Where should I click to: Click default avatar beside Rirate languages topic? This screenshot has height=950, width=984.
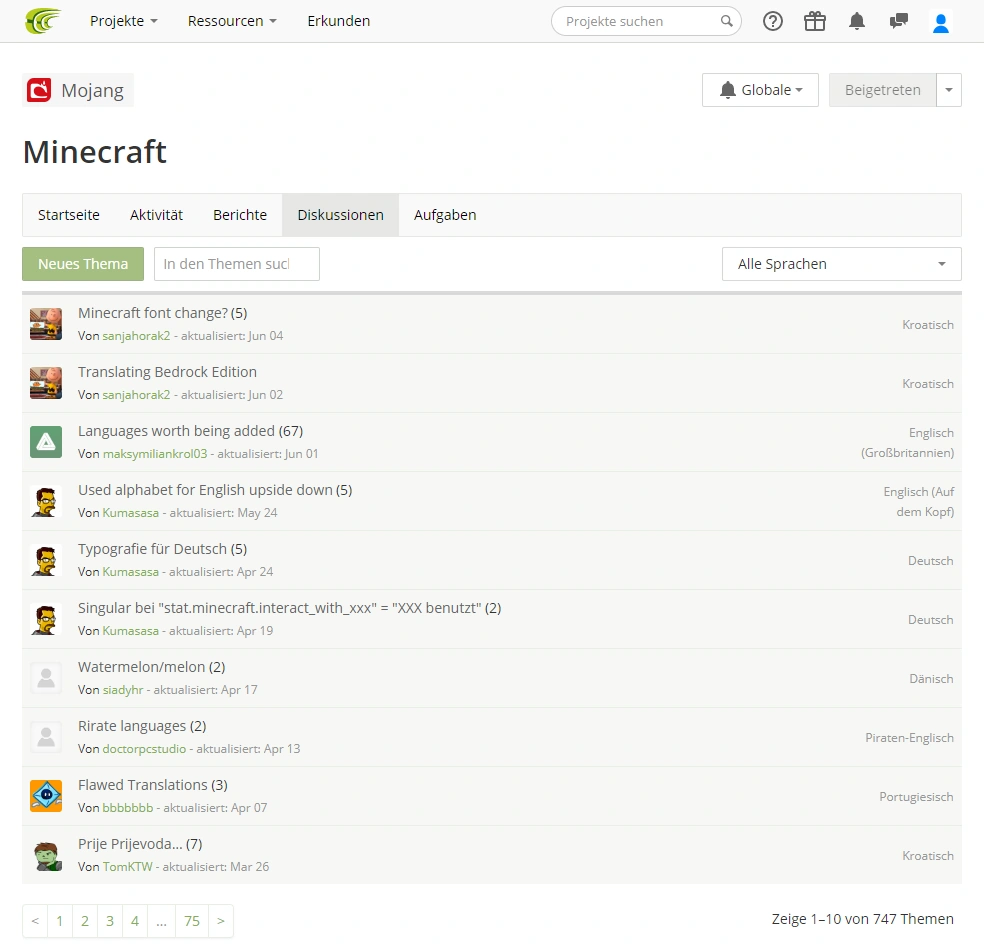(x=46, y=737)
